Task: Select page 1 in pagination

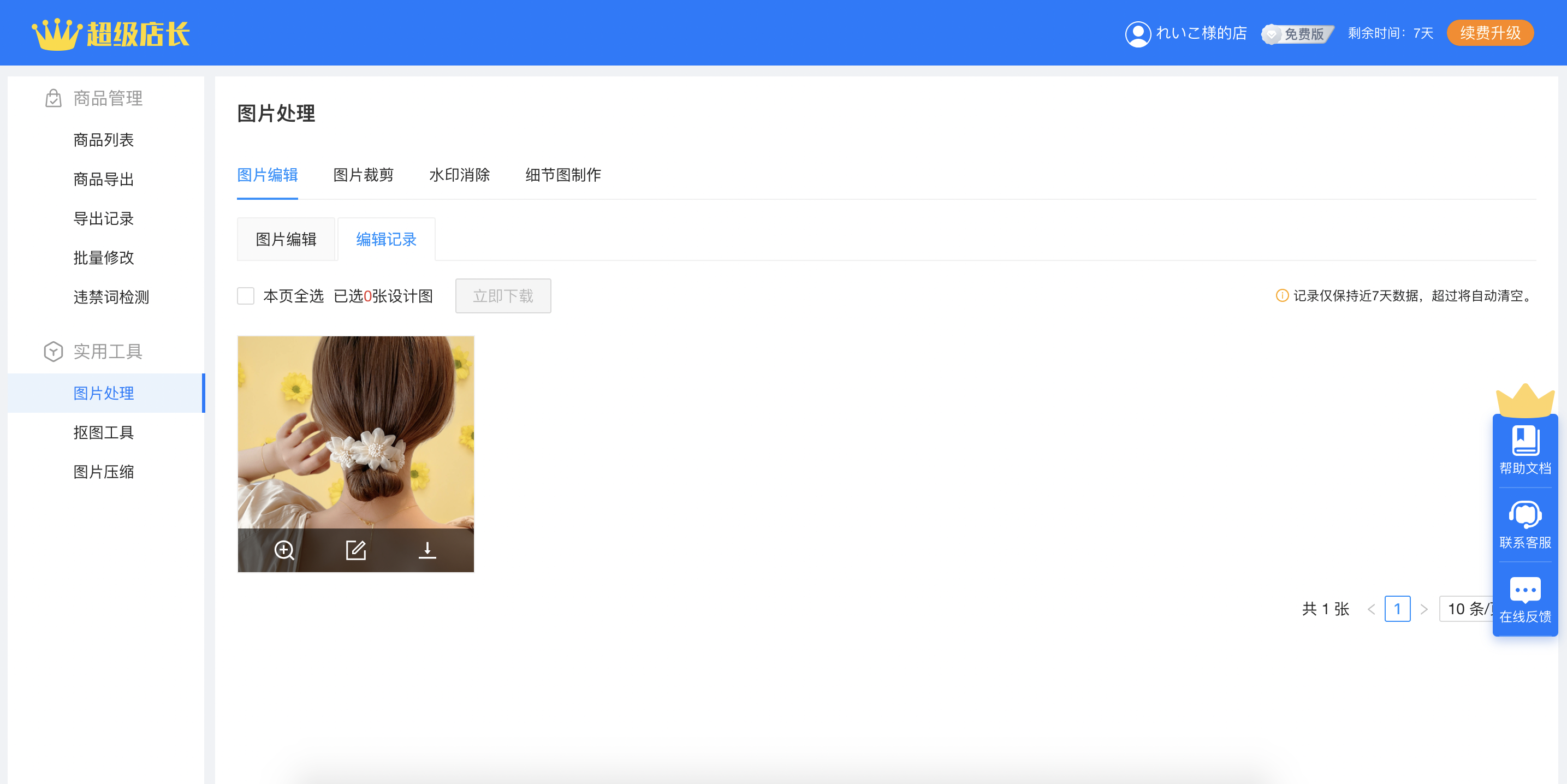Action: [1397, 609]
